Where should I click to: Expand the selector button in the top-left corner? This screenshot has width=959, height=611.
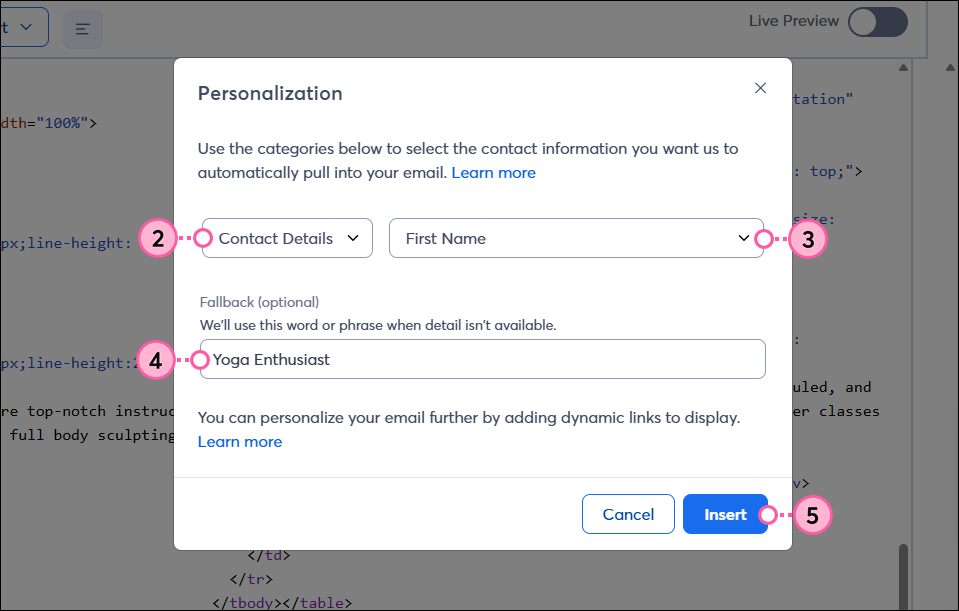pyautogui.click(x=20, y=27)
